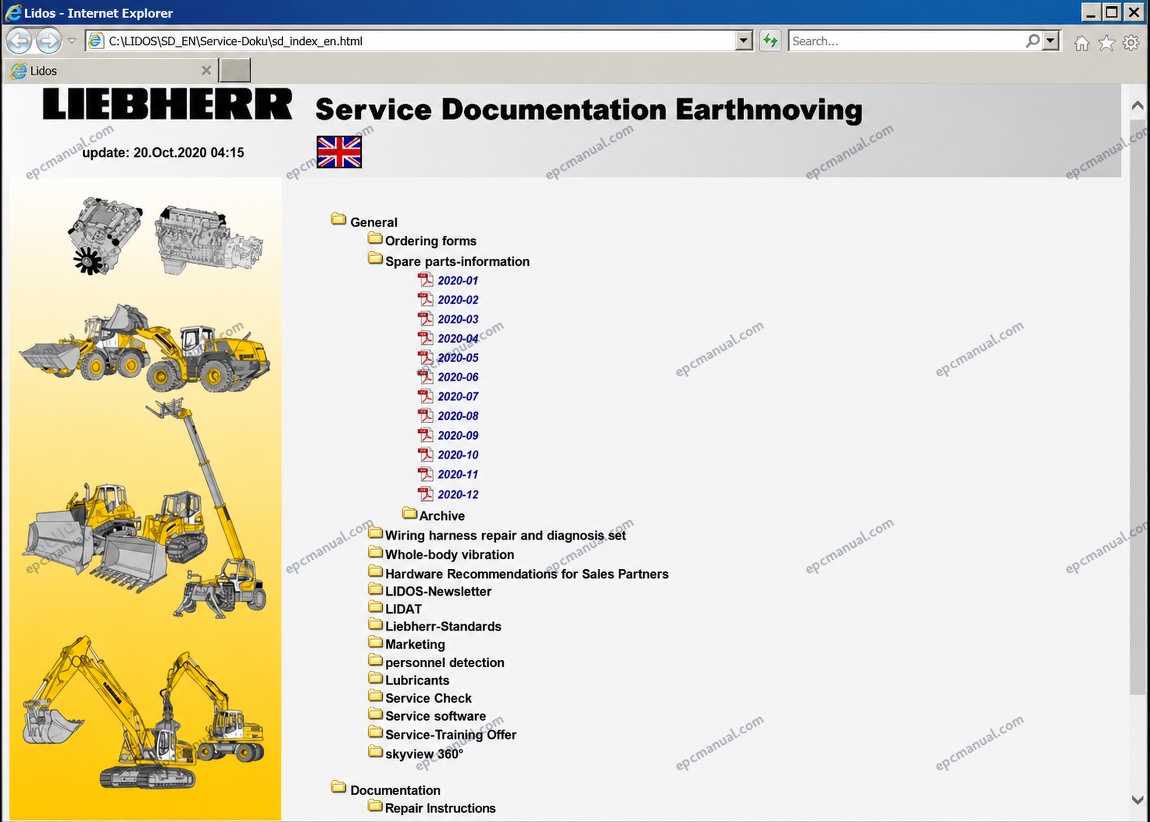Open a new blank tab
The width and height of the screenshot is (1150, 822).
pyautogui.click(x=235, y=70)
